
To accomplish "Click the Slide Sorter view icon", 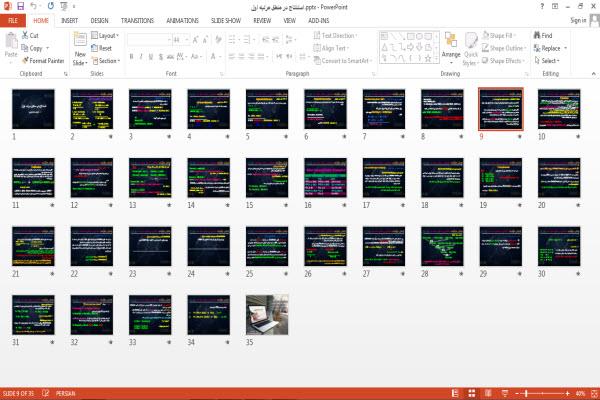I will pyautogui.click(x=472, y=393).
